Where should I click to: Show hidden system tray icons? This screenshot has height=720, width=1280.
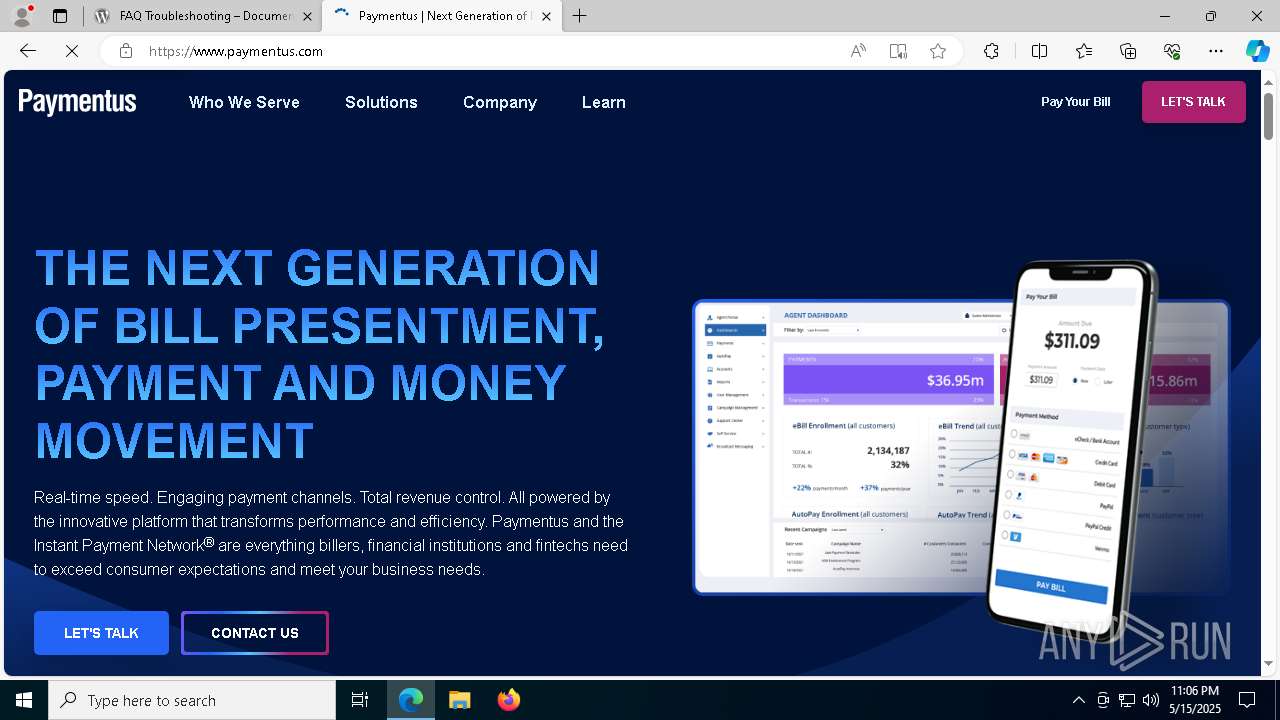(1078, 700)
